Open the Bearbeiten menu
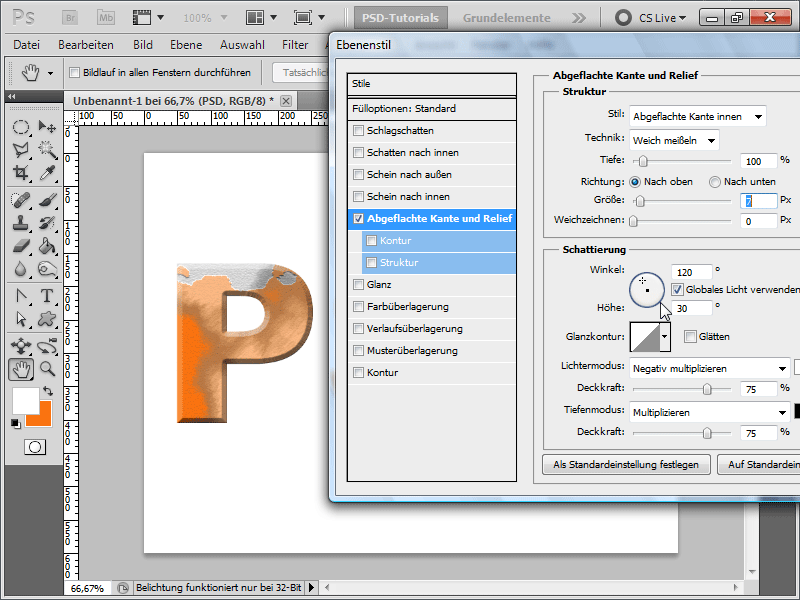 [x=86, y=45]
